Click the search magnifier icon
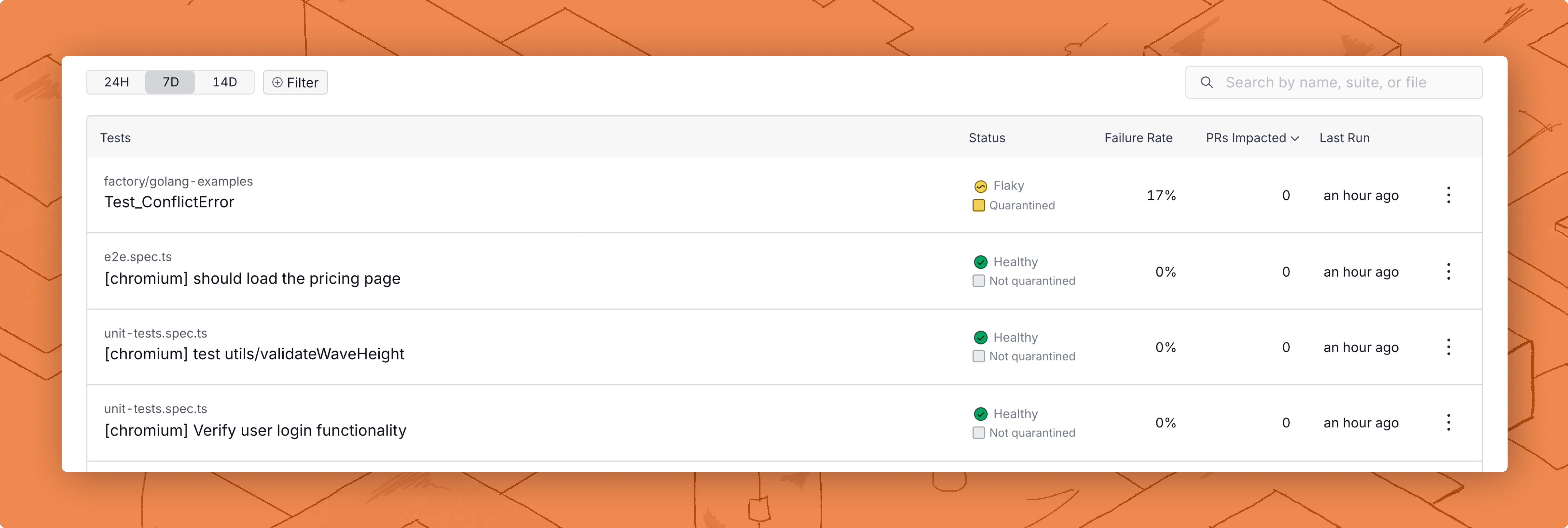Viewport: 1568px width, 528px height. point(1207,82)
